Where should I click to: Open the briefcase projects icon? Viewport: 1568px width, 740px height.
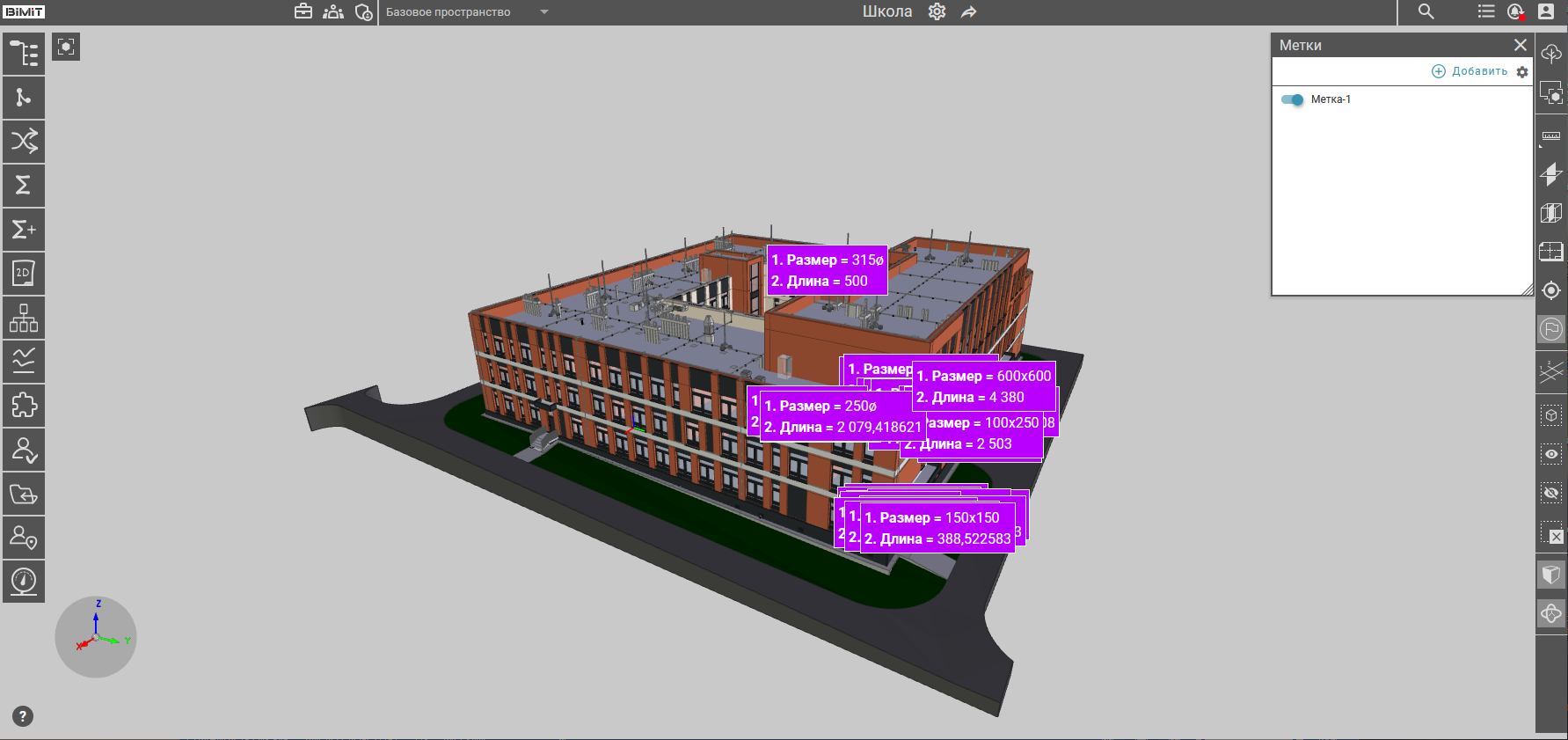point(303,11)
